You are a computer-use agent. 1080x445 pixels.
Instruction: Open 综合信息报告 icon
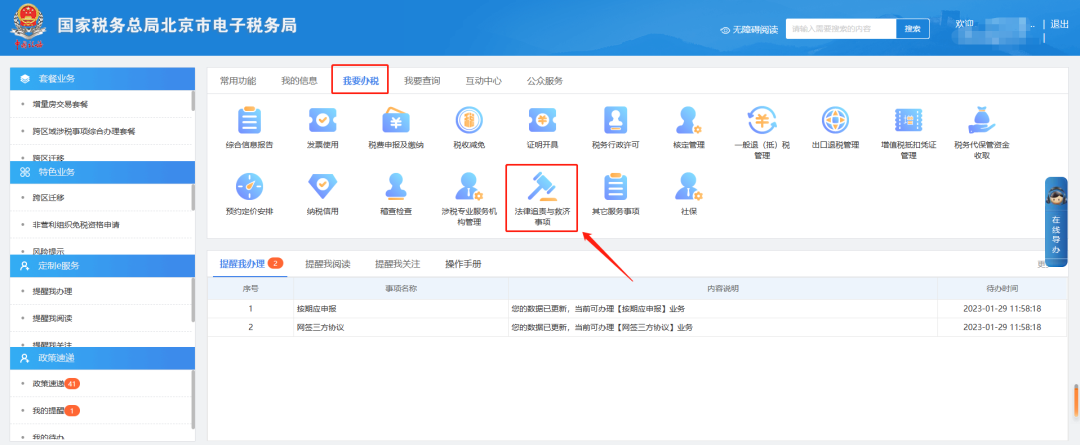pos(249,122)
